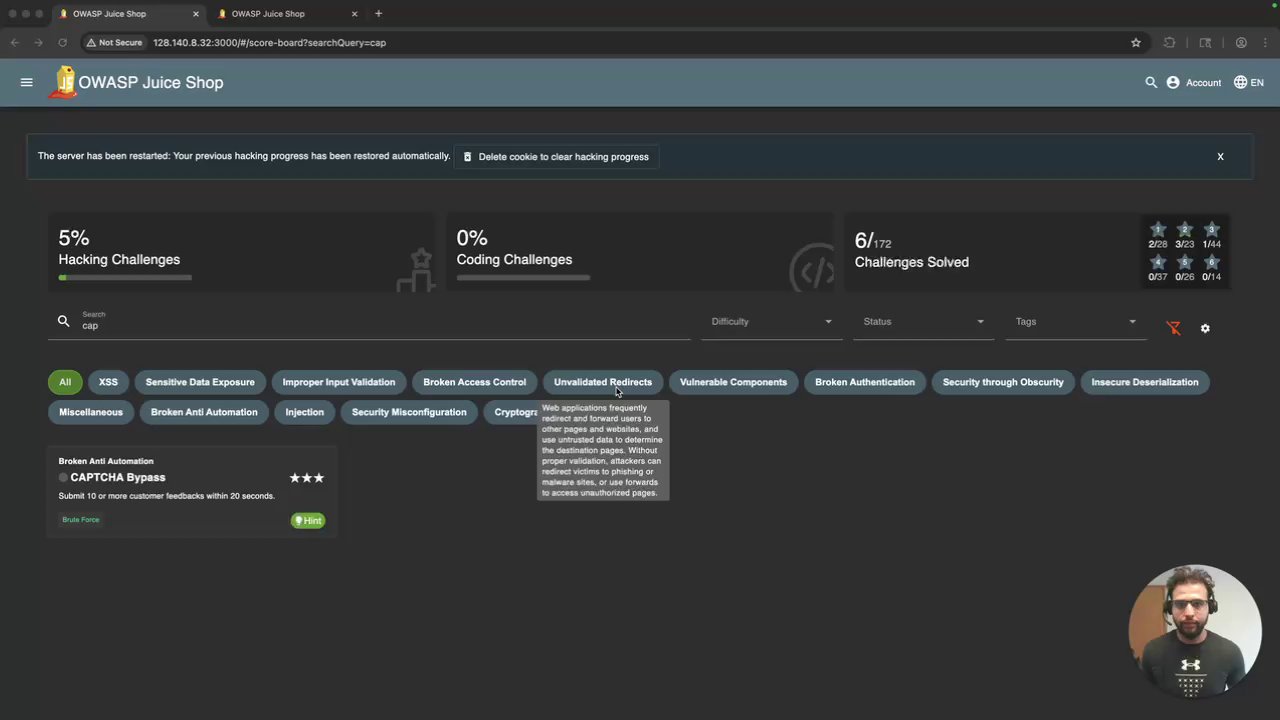Toggle the Injection category filter
Screen dimensions: 1280x720
click(305, 412)
